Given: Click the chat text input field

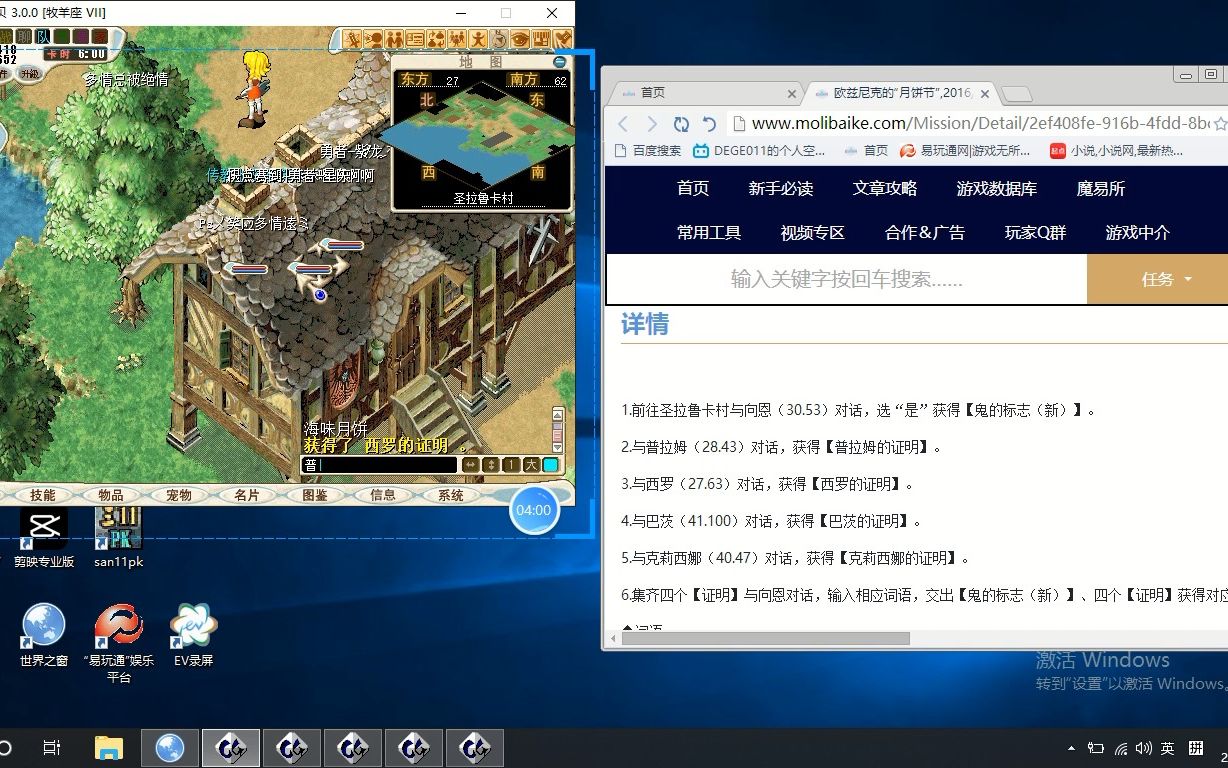Looking at the screenshot, I should tap(380, 465).
